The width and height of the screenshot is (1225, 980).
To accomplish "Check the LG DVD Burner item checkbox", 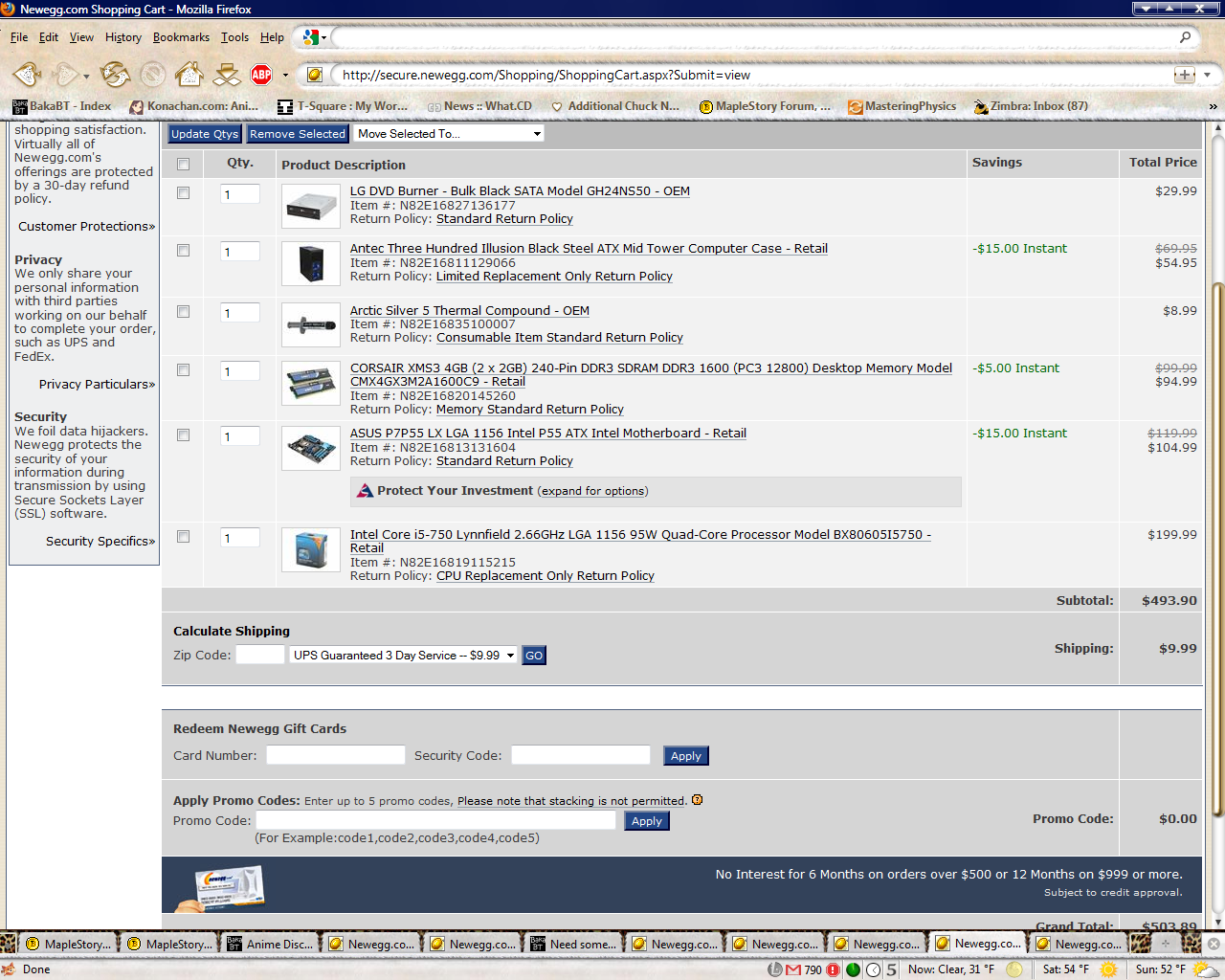I will [183, 193].
